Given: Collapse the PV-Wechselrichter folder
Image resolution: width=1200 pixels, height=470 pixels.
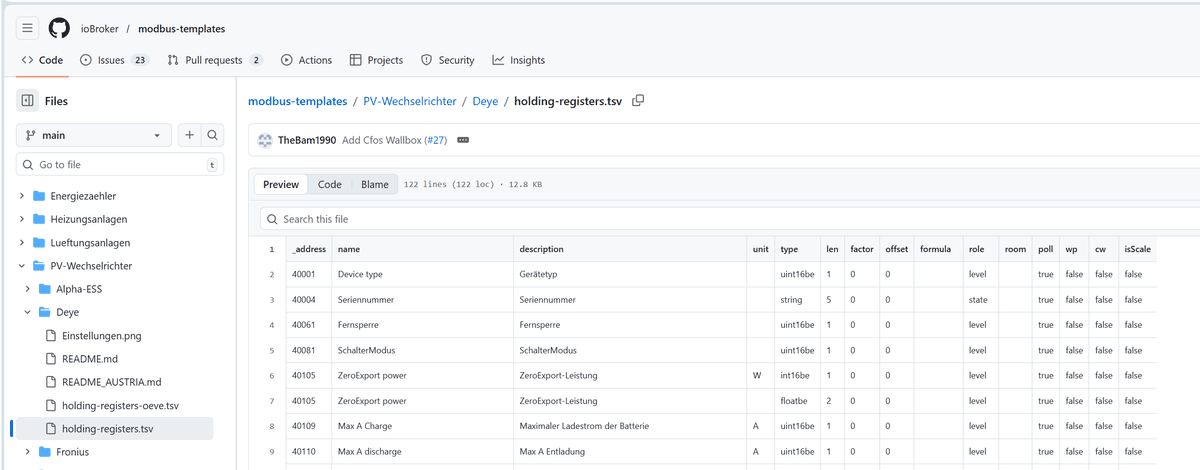Looking at the screenshot, I should click(22, 266).
